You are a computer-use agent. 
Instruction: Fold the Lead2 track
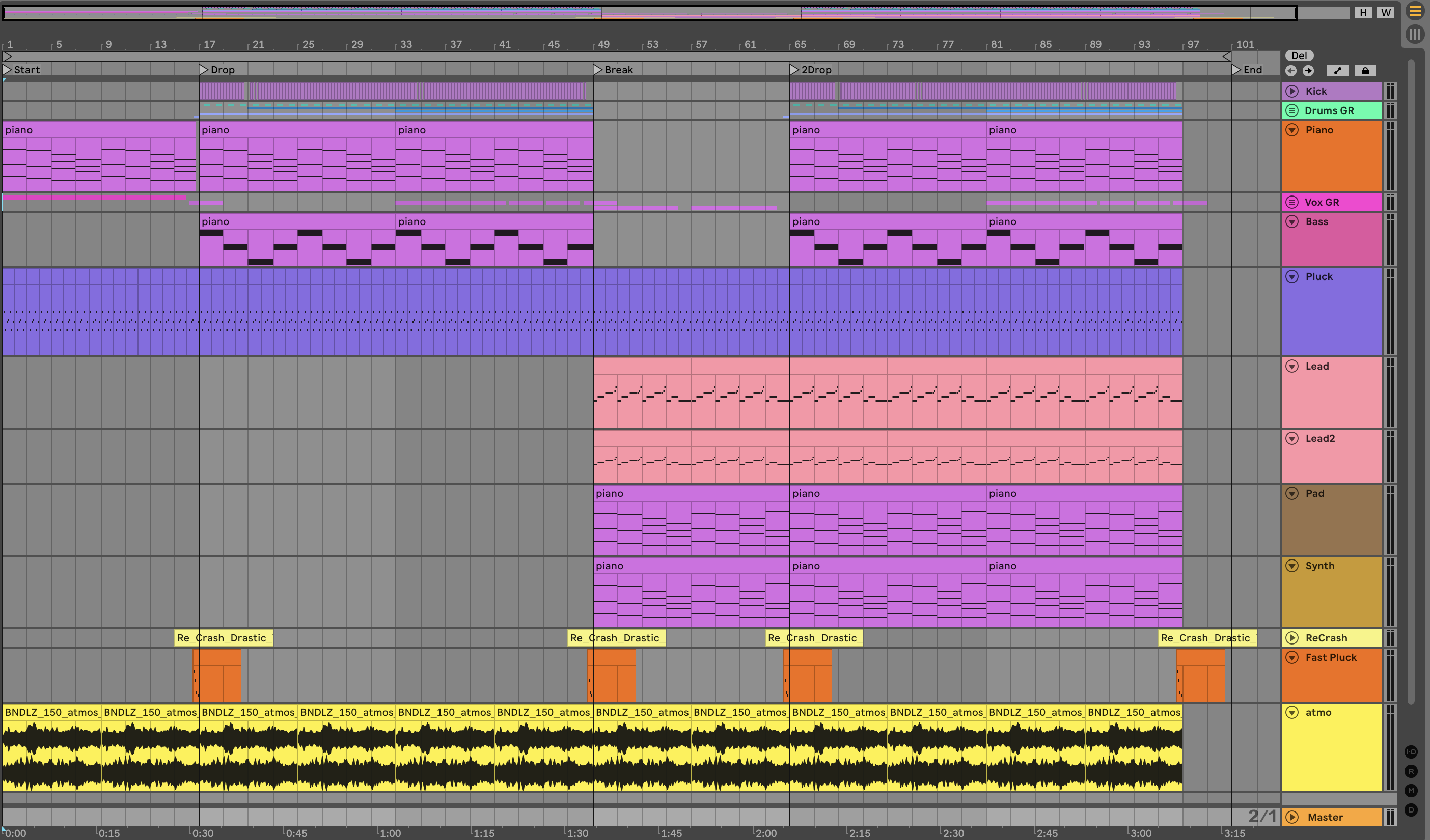tap(1292, 438)
